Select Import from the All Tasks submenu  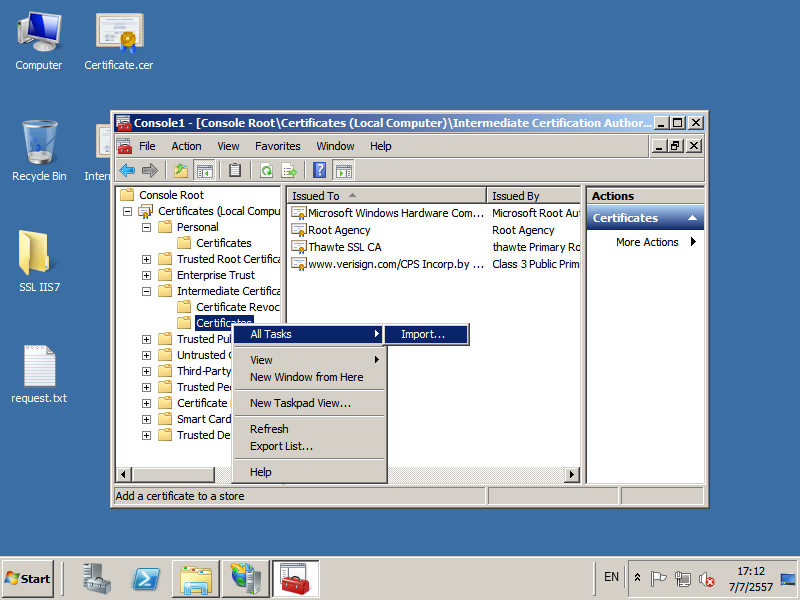pyautogui.click(x=423, y=334)
